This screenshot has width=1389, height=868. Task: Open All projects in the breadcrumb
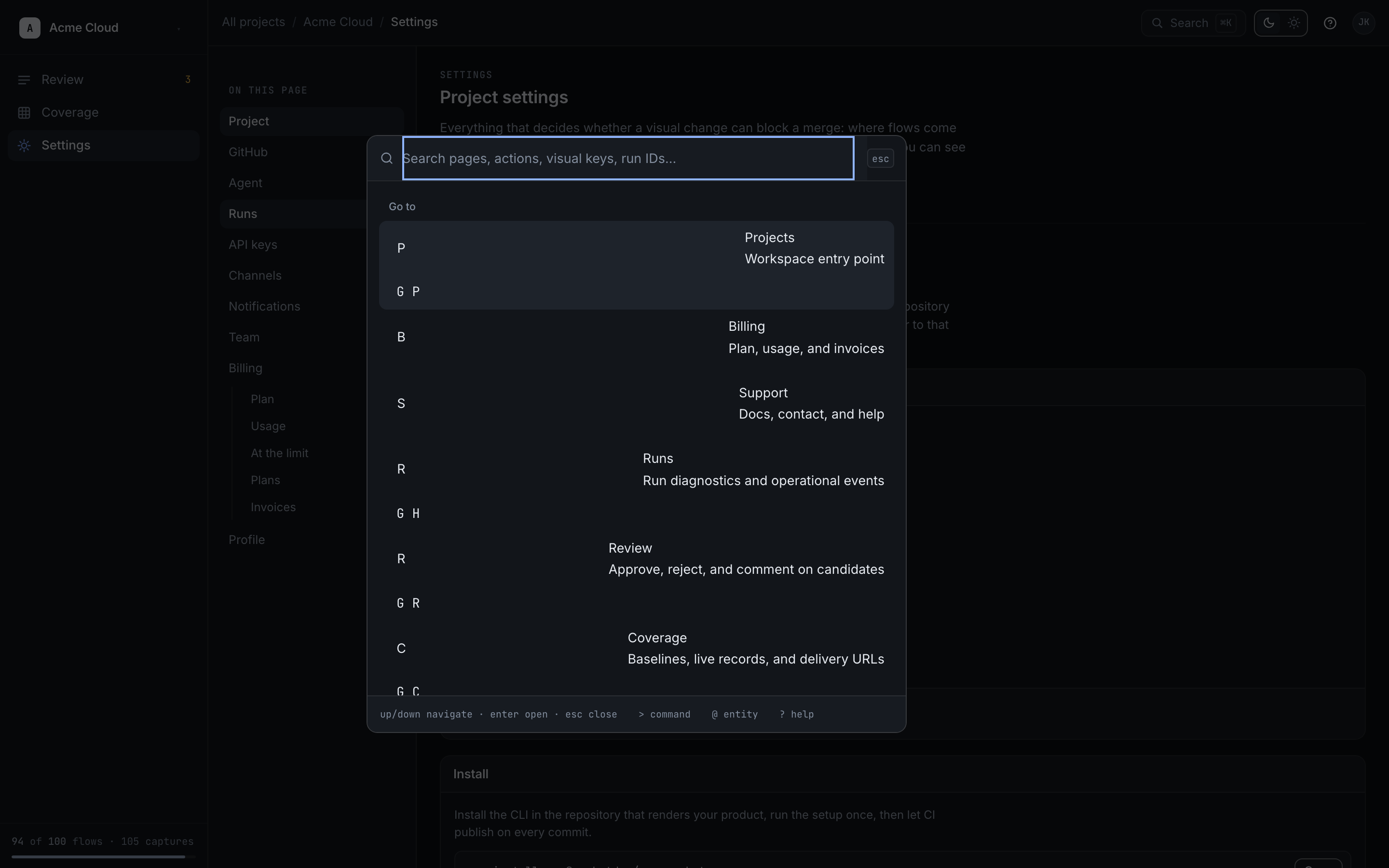[x=253, y=22]
